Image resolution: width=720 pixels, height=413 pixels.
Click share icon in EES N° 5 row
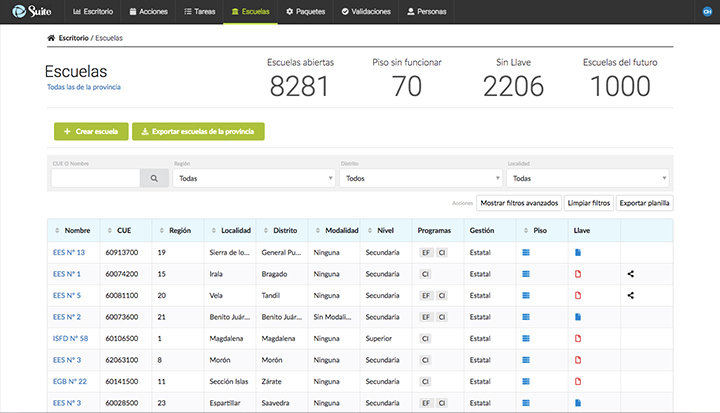pyautogui.click(x=631, y=295)
